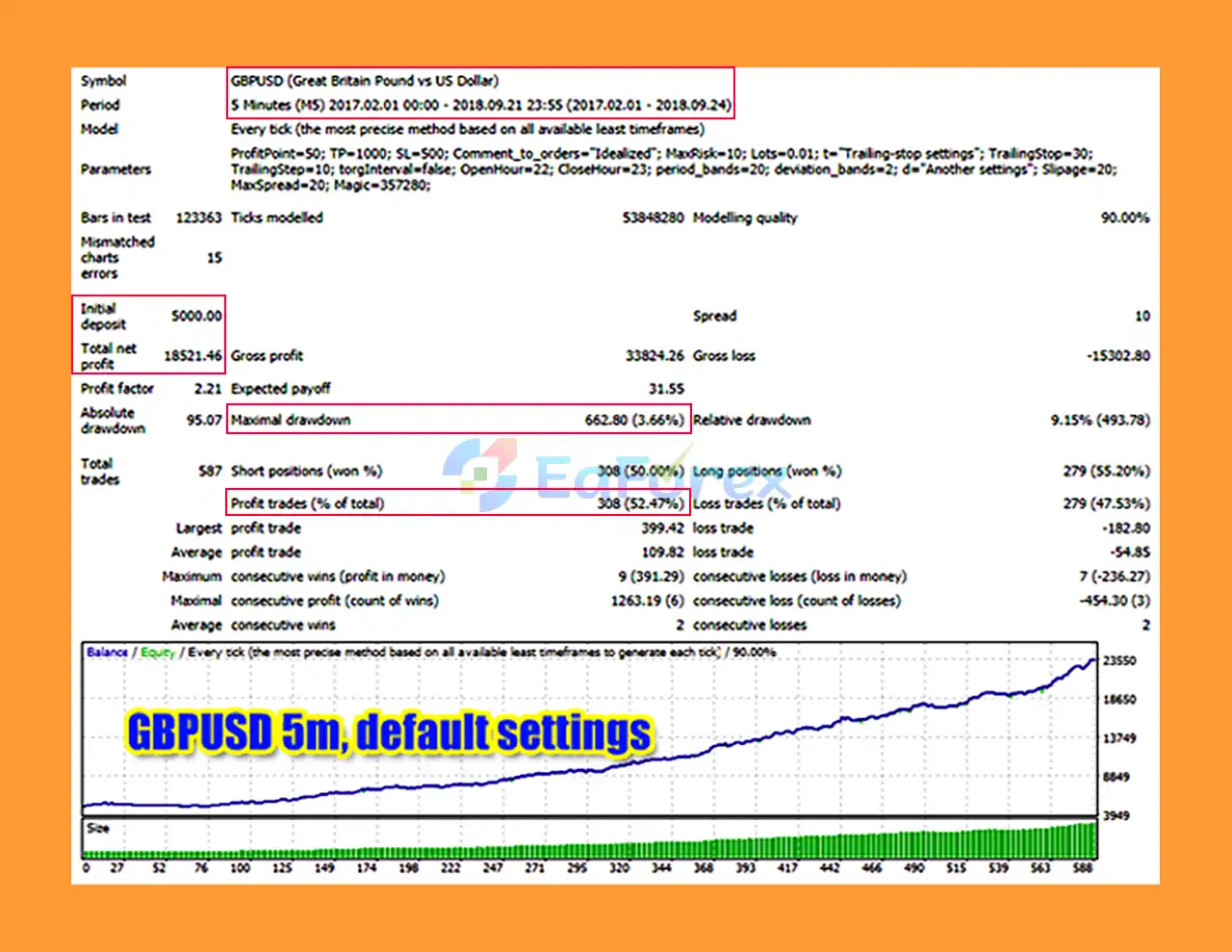Click the green Equity legend label

(x=158, y=653)
